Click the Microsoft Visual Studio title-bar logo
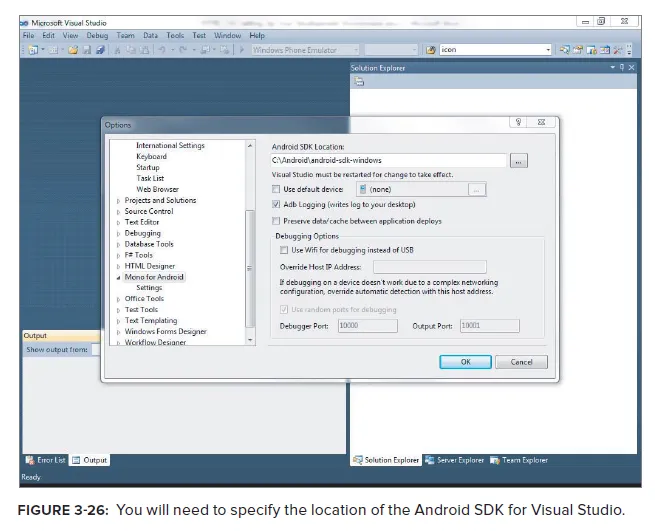This screenshot has height=531, width=655. tap(24, 23)
